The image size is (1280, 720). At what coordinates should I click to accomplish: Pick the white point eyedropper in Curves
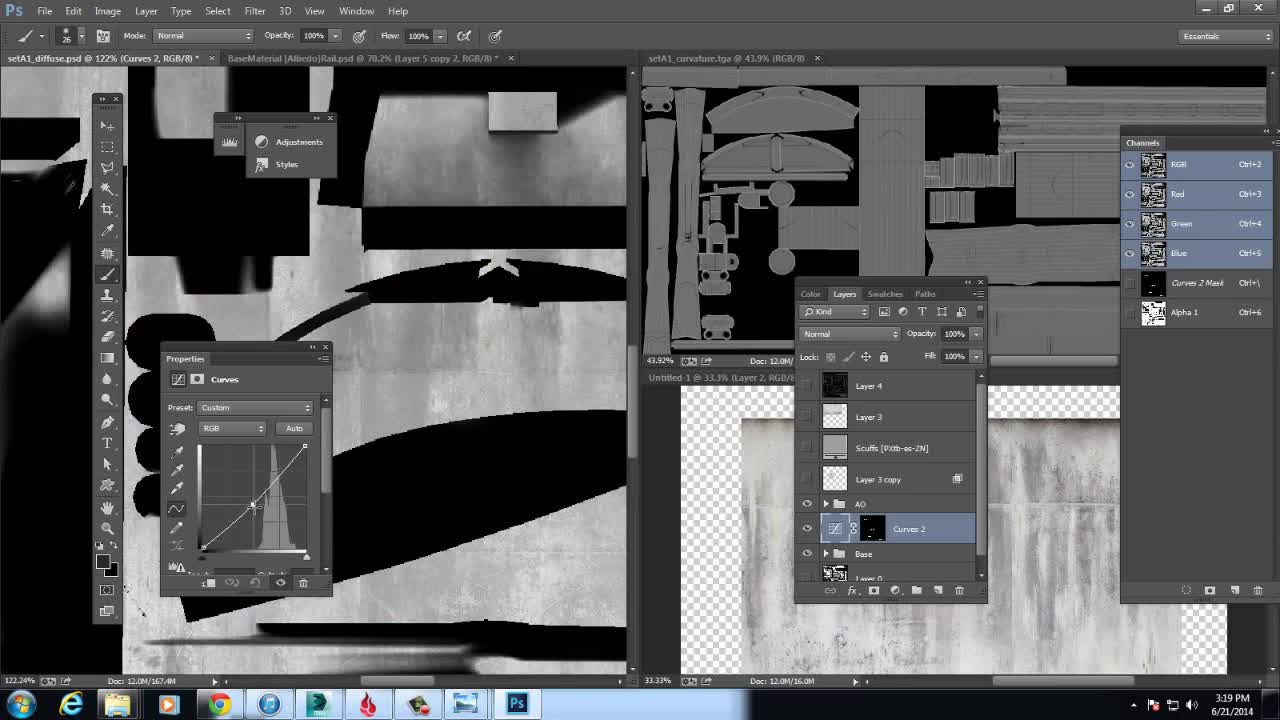click(x=177, y=489)
